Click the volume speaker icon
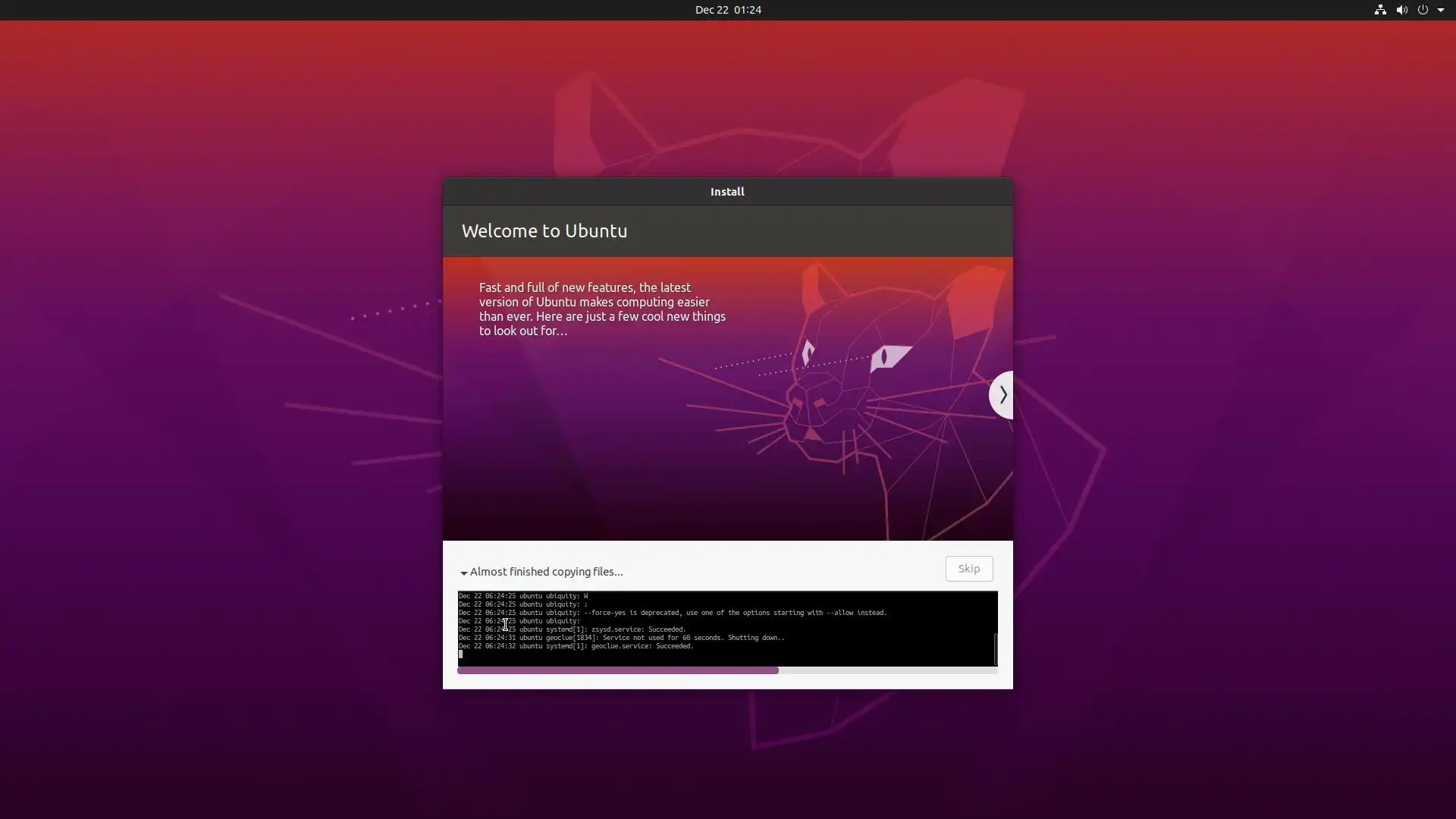This screenshot has width=1456, height=819. pos(1401,10)
